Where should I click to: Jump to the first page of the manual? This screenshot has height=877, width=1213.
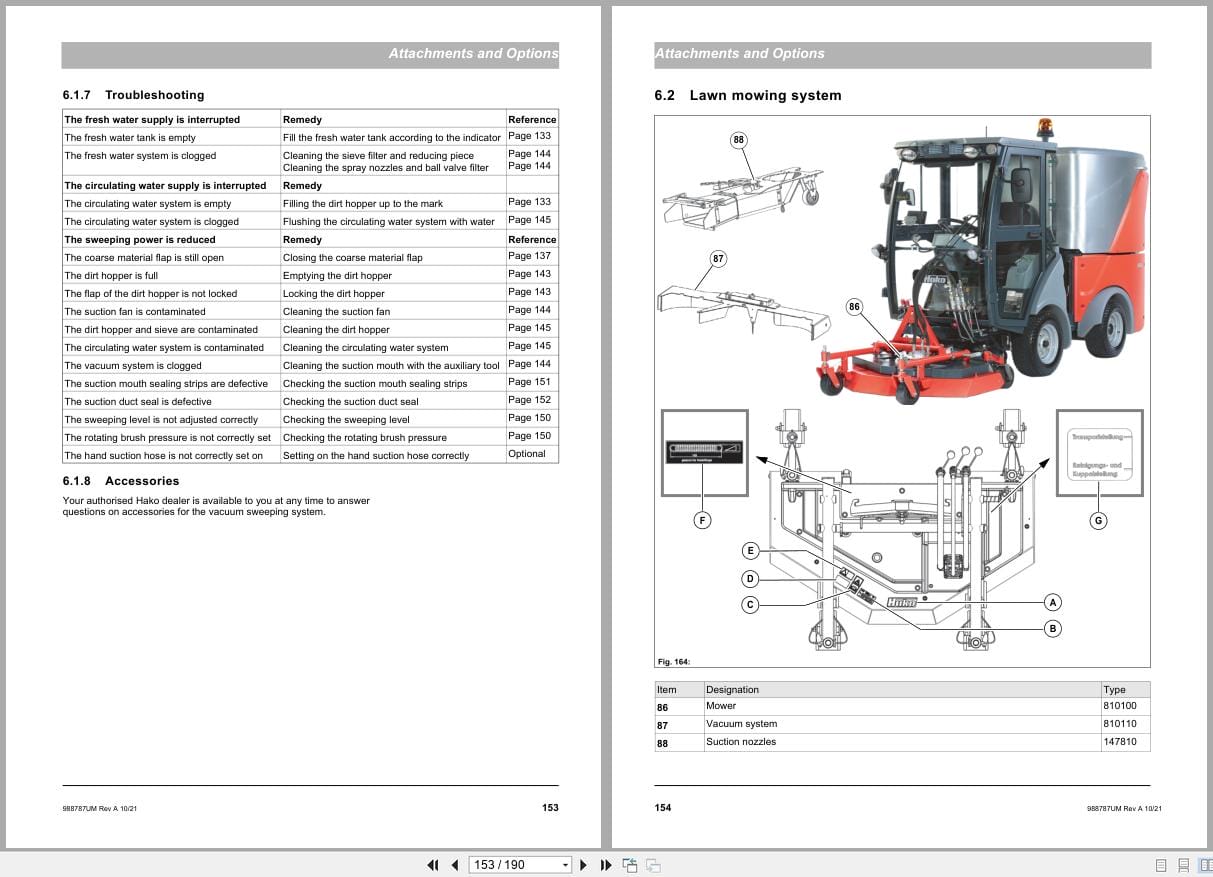click(x=433, y=864)
